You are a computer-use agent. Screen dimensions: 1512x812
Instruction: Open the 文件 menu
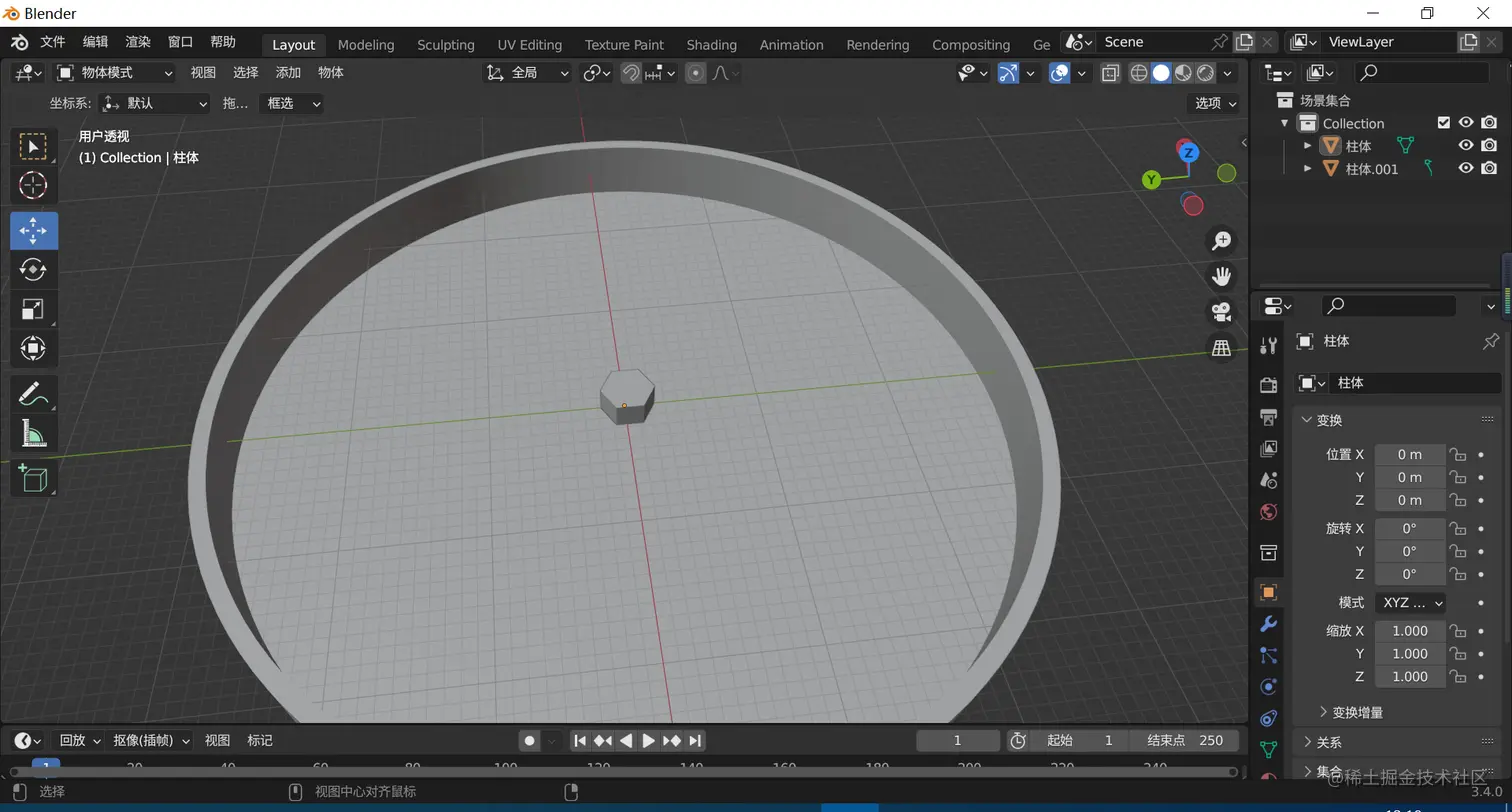pyautogui.click(x=52, y=42)
